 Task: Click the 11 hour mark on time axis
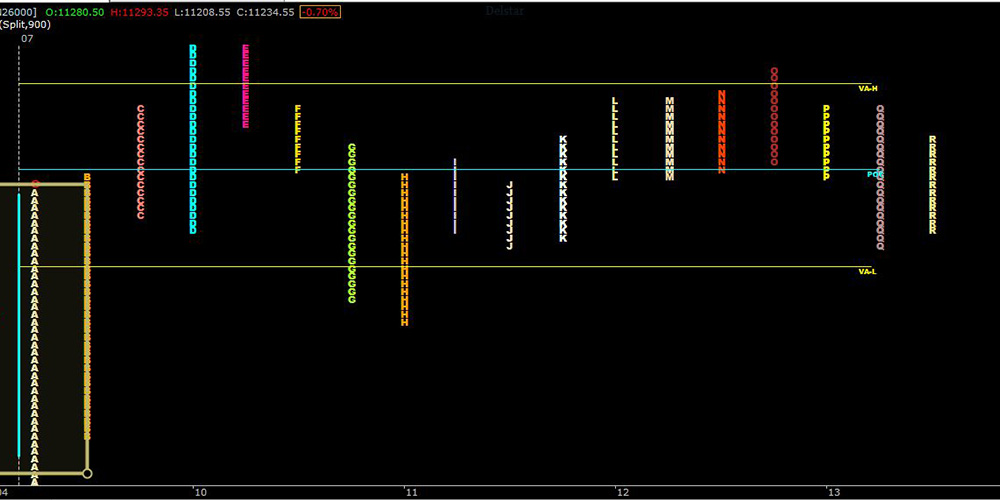[x=411, y=492]
